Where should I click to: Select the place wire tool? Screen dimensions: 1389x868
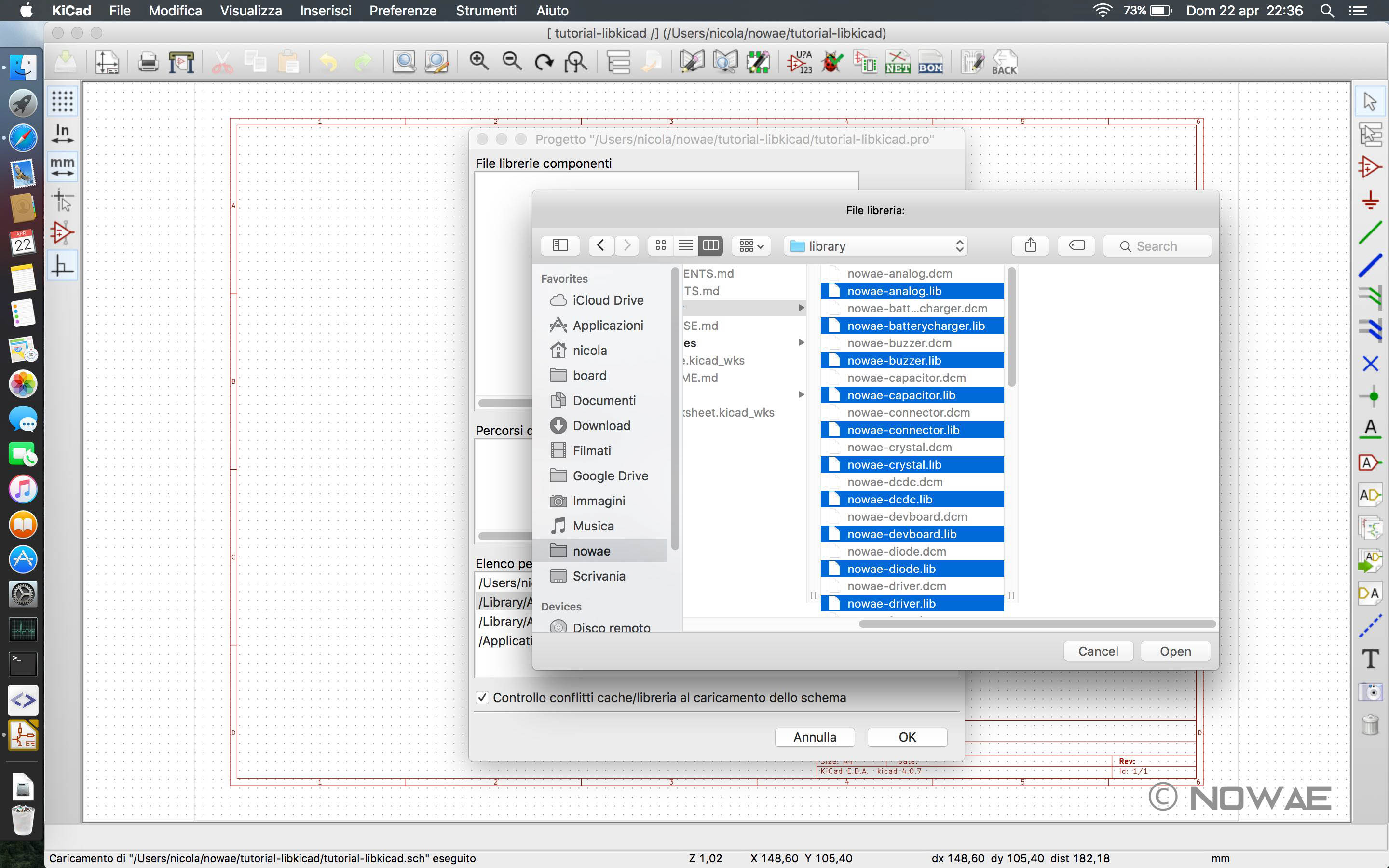pos(1370,232)
